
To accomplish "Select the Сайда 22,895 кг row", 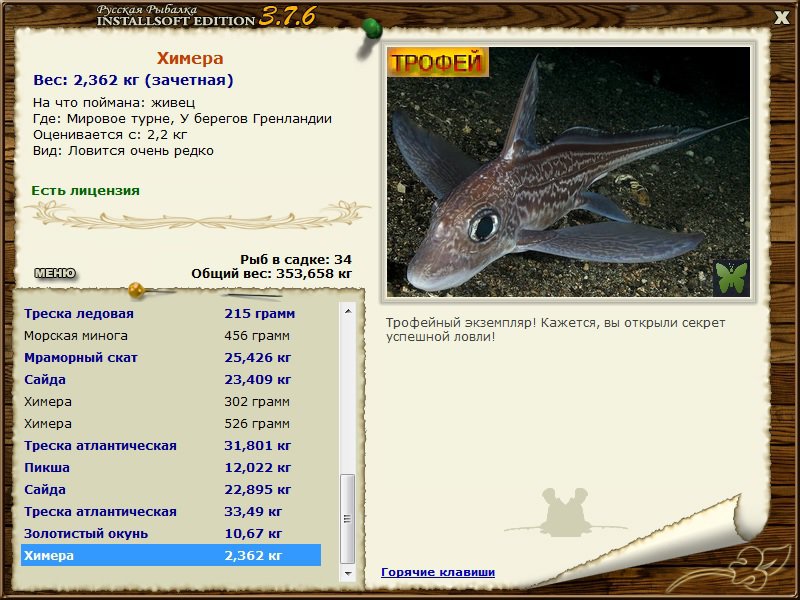I will (x=171, y=489).
